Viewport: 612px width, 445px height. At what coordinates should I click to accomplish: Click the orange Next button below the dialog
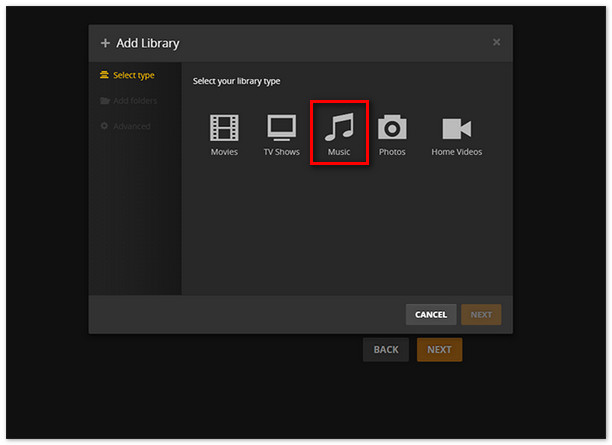(x=439, y=350)
